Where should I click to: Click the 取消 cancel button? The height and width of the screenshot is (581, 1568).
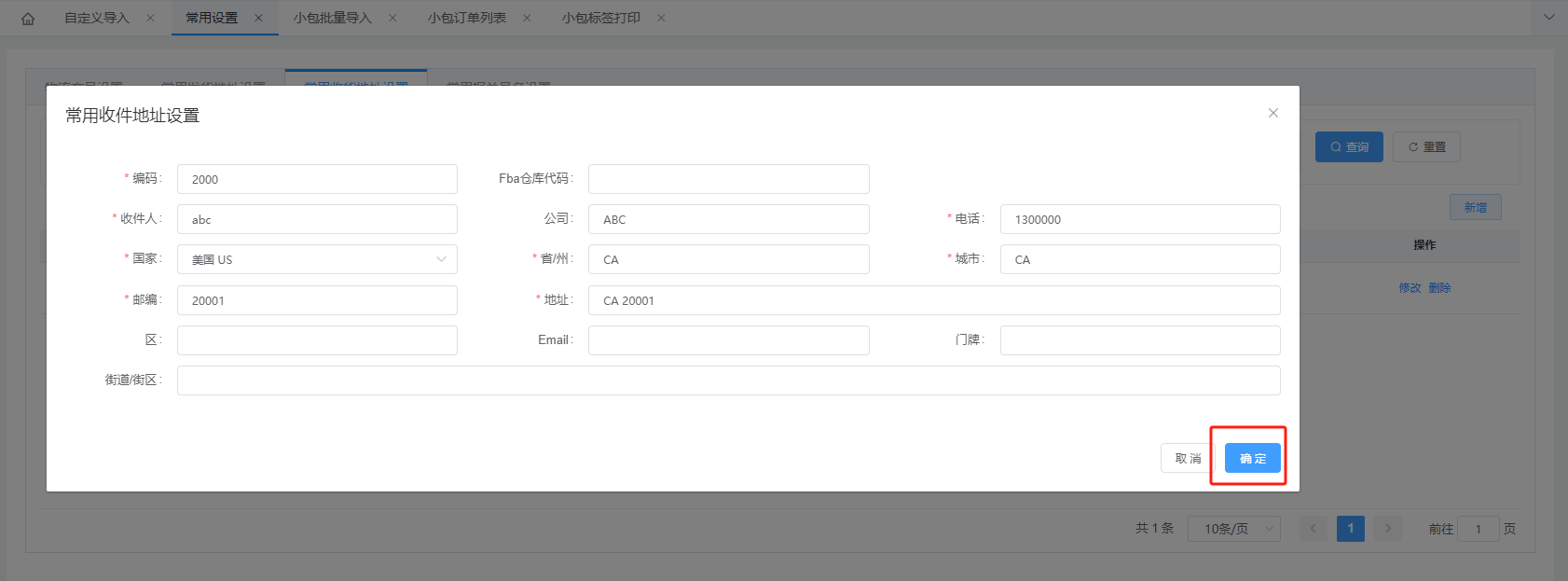pos(1188,458)
